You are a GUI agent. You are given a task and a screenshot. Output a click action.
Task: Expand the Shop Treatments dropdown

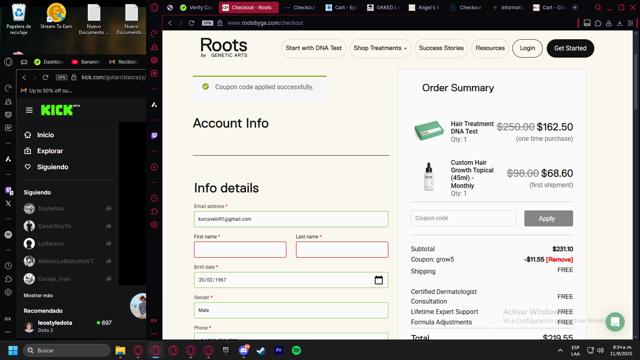point(380,48)
